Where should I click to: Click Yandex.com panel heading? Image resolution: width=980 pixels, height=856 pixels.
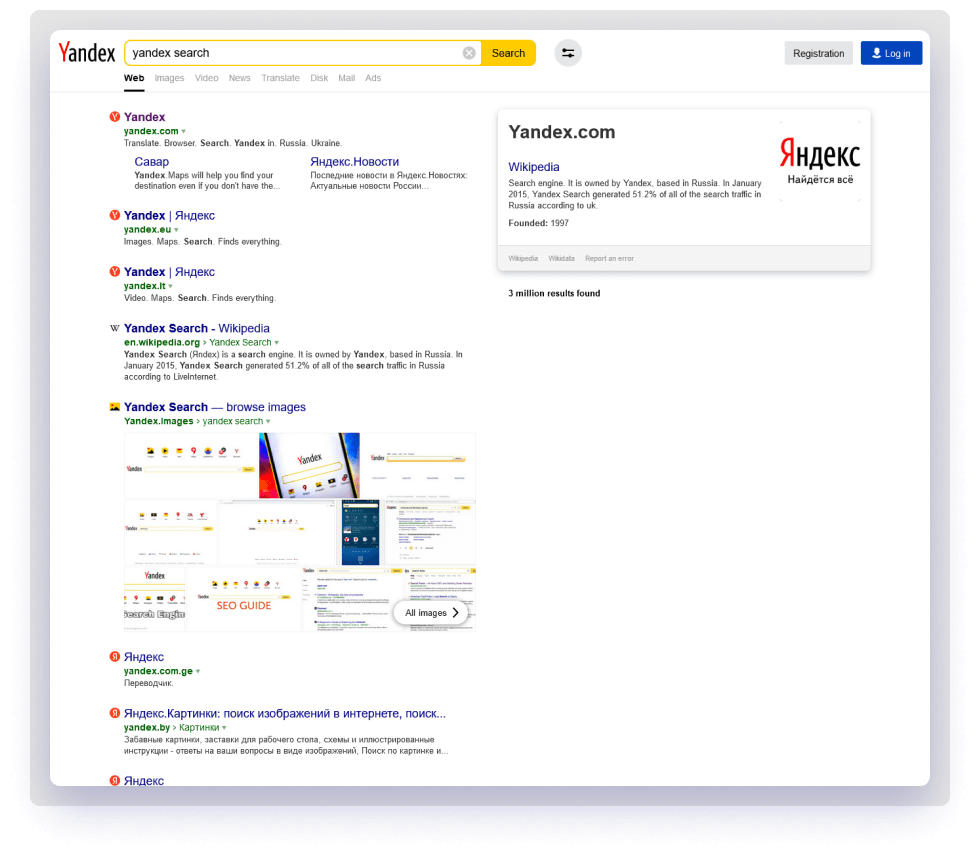[x=562, y=132]
